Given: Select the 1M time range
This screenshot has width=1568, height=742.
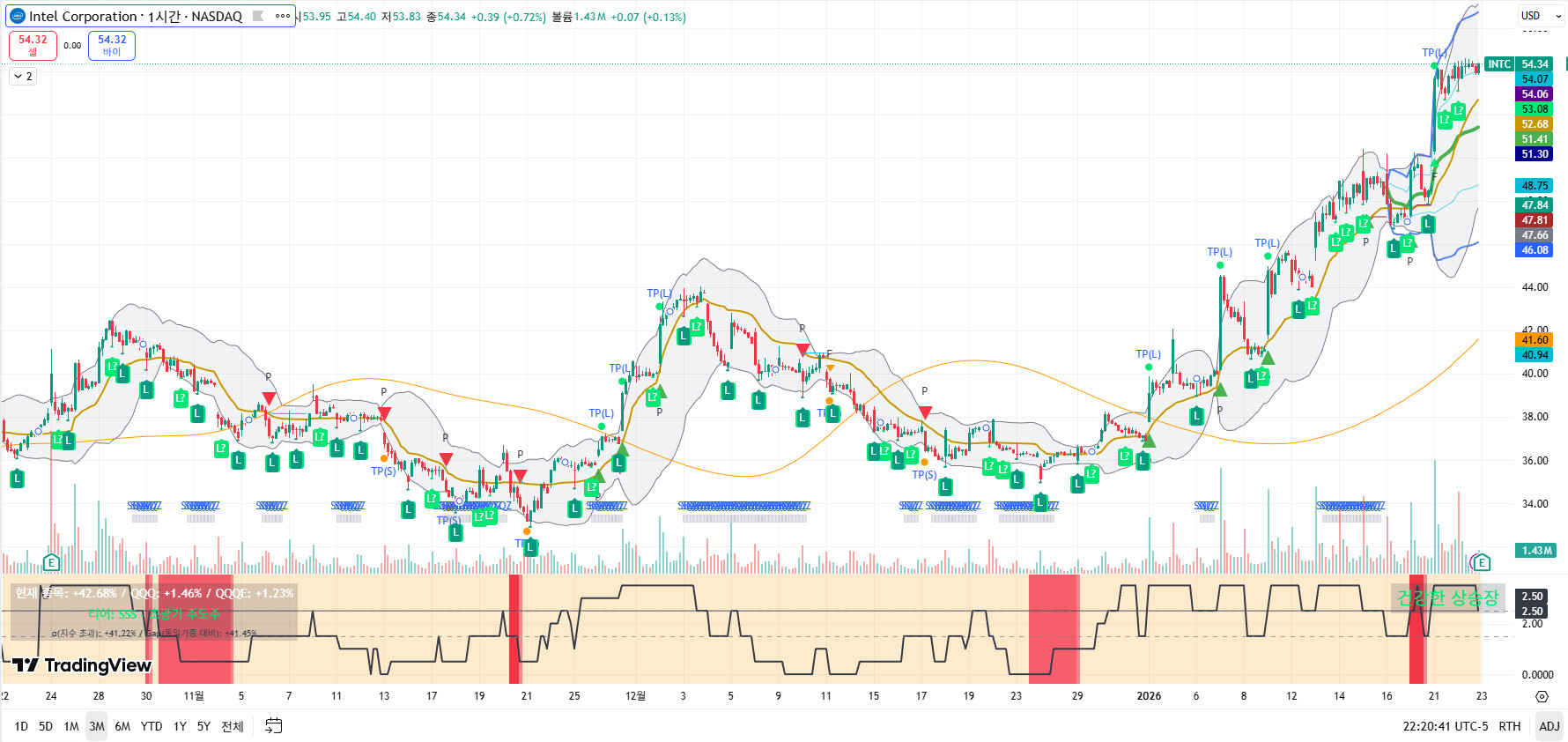Looking at the screenshot, I should tap(71, 726).
